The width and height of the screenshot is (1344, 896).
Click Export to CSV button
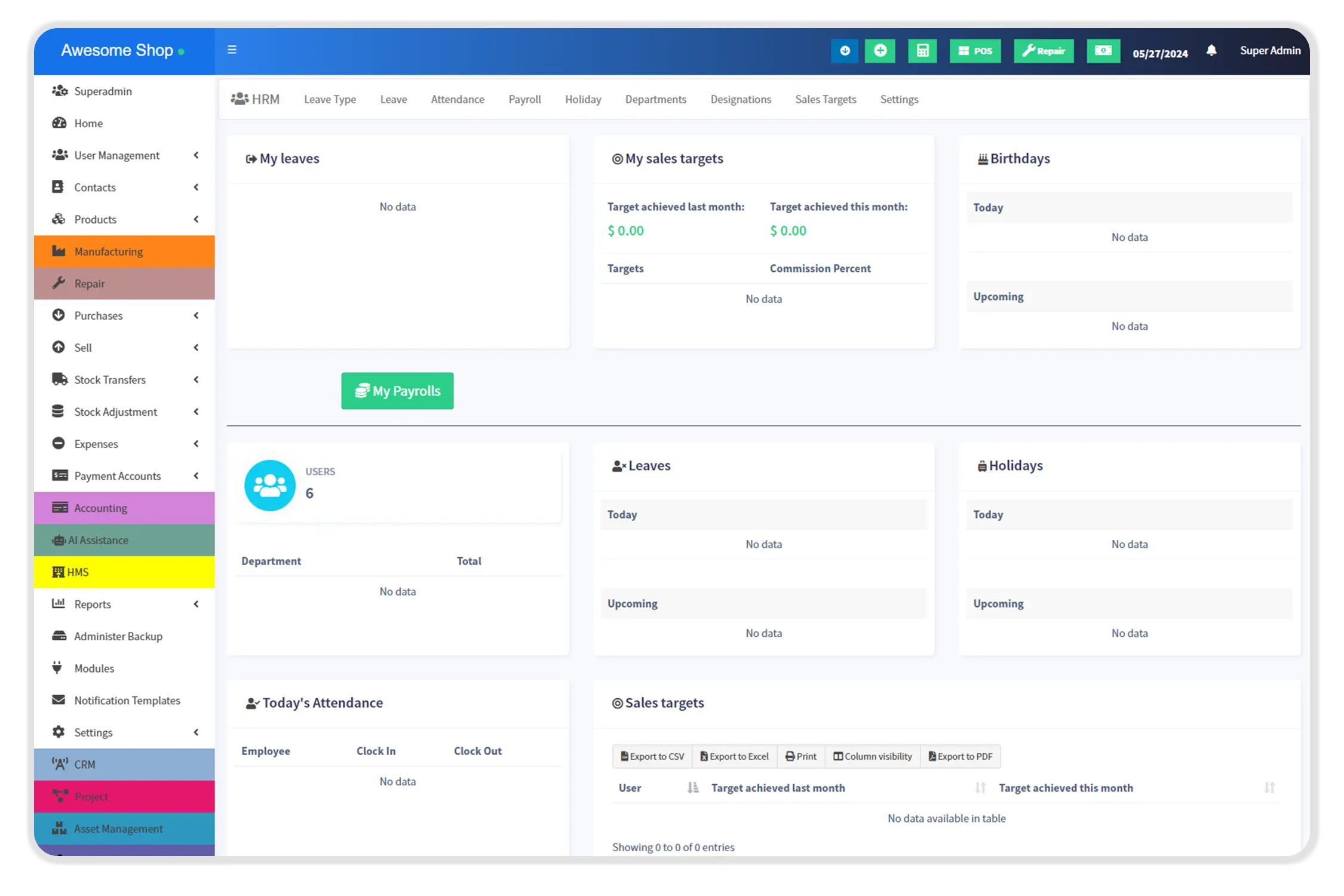[x=652, y=756]
